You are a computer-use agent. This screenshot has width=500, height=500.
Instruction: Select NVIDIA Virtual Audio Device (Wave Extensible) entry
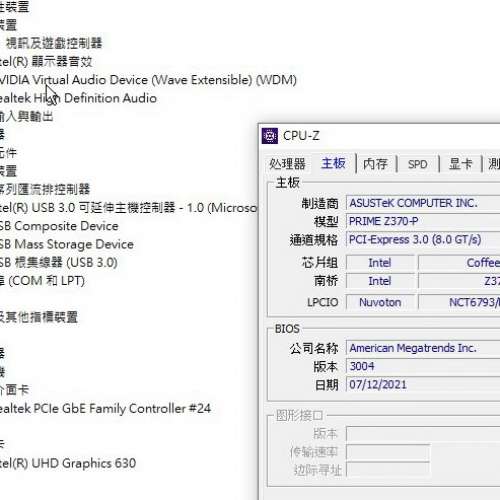(x=148, y=80)
